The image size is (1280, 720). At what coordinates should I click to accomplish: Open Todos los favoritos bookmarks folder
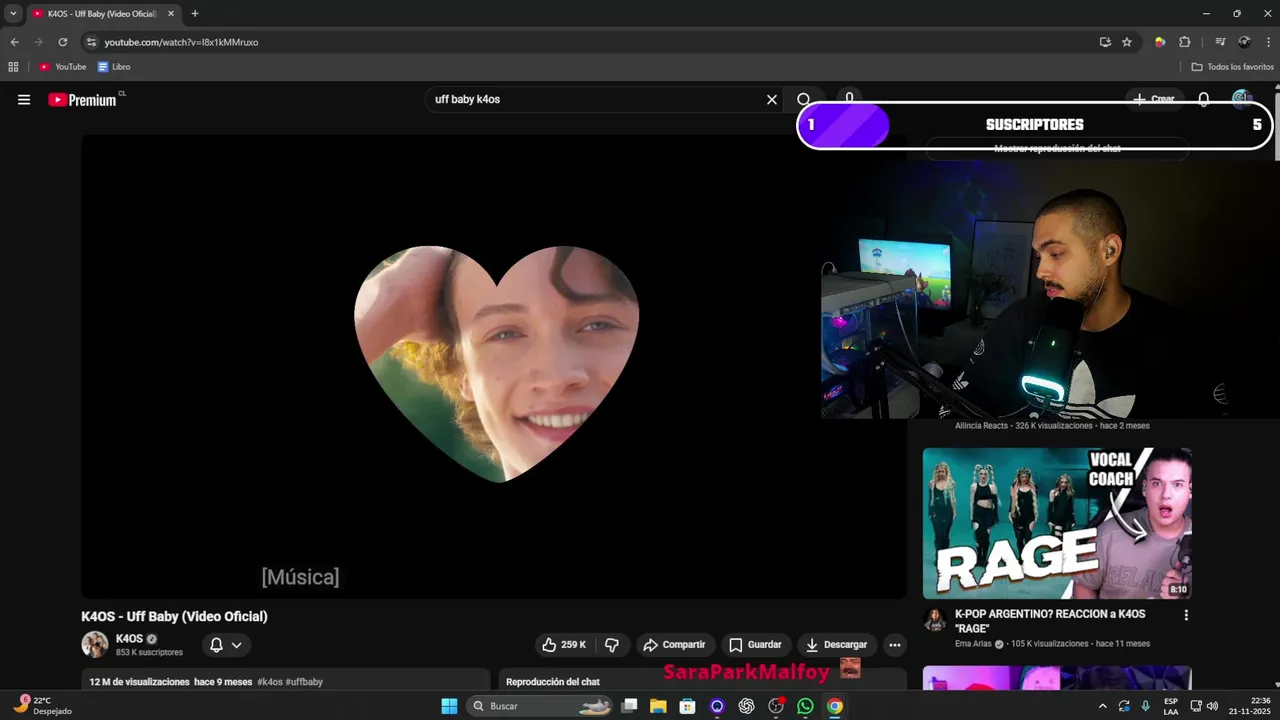[x=1232, y=67]
